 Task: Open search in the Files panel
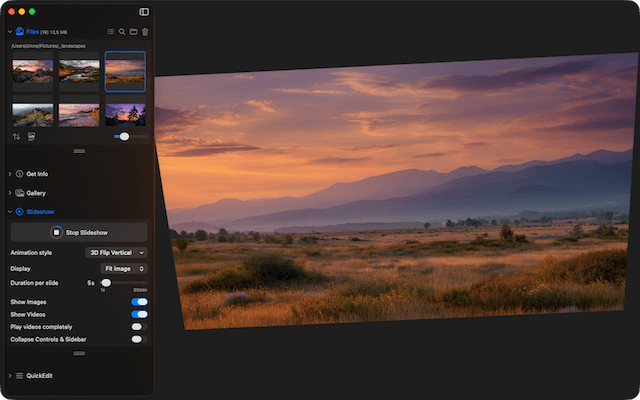[x=122, y=32]
